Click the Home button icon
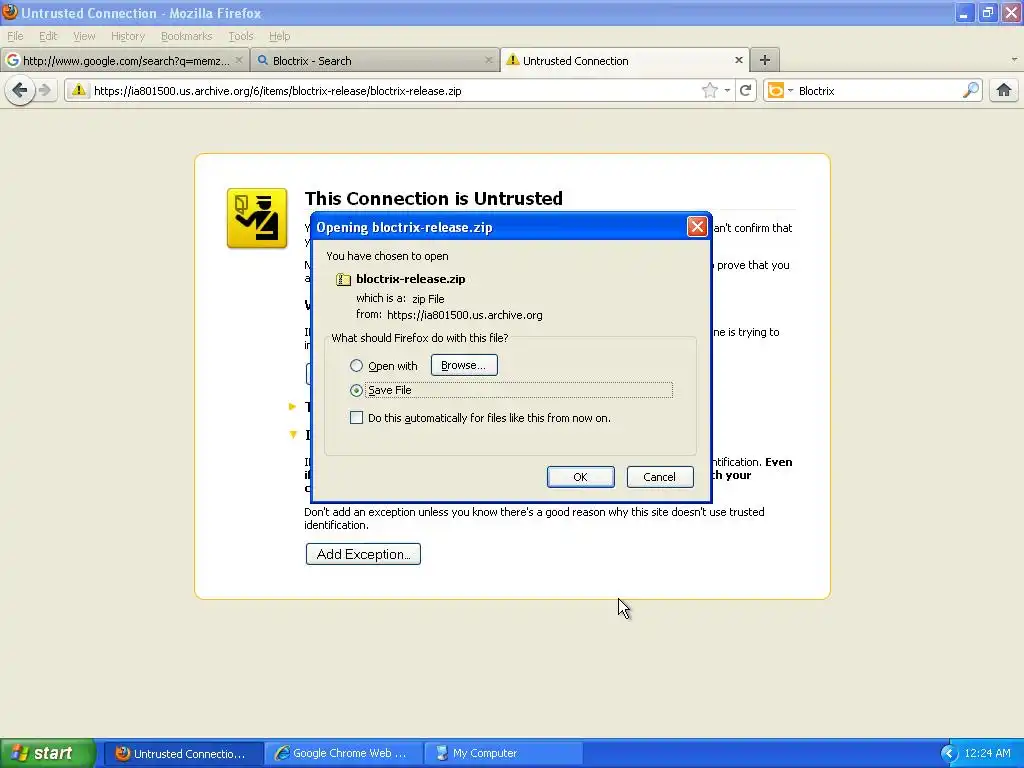1024x768 pixels. coord(1004,90)
